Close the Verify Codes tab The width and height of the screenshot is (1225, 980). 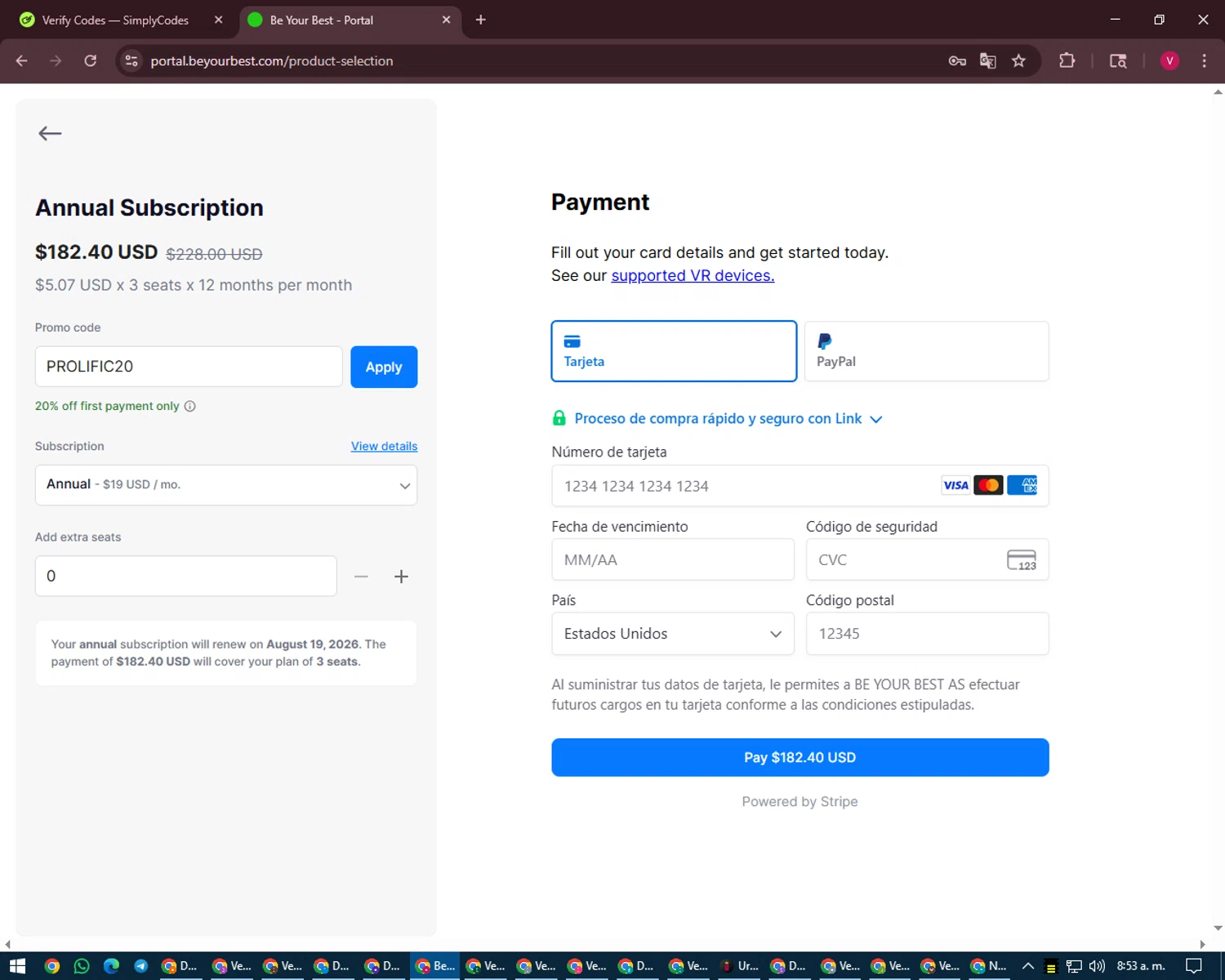(x=218, y=20)
